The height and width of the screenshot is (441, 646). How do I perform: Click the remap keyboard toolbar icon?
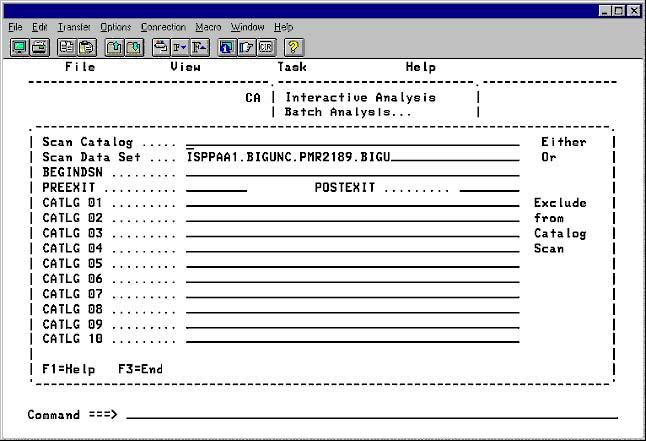tap(161, 47)
